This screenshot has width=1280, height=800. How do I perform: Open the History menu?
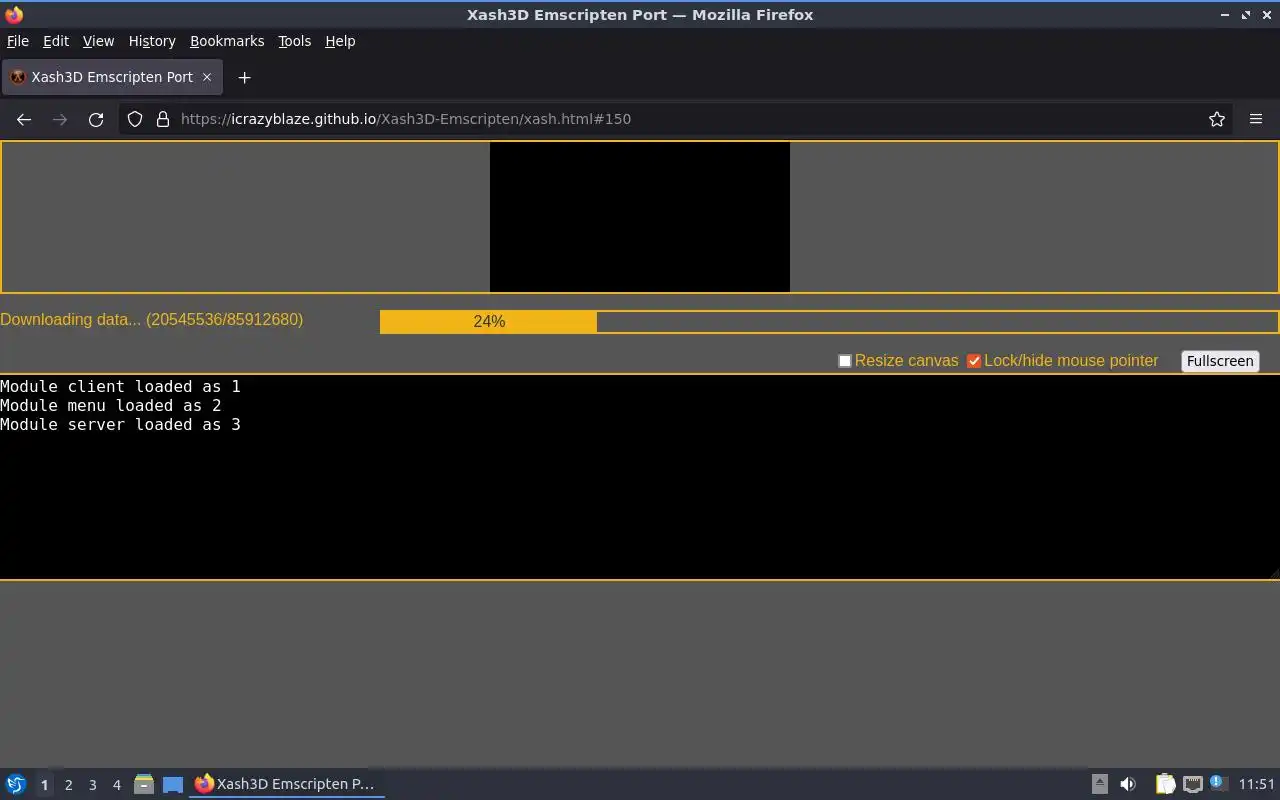(152, 41)
